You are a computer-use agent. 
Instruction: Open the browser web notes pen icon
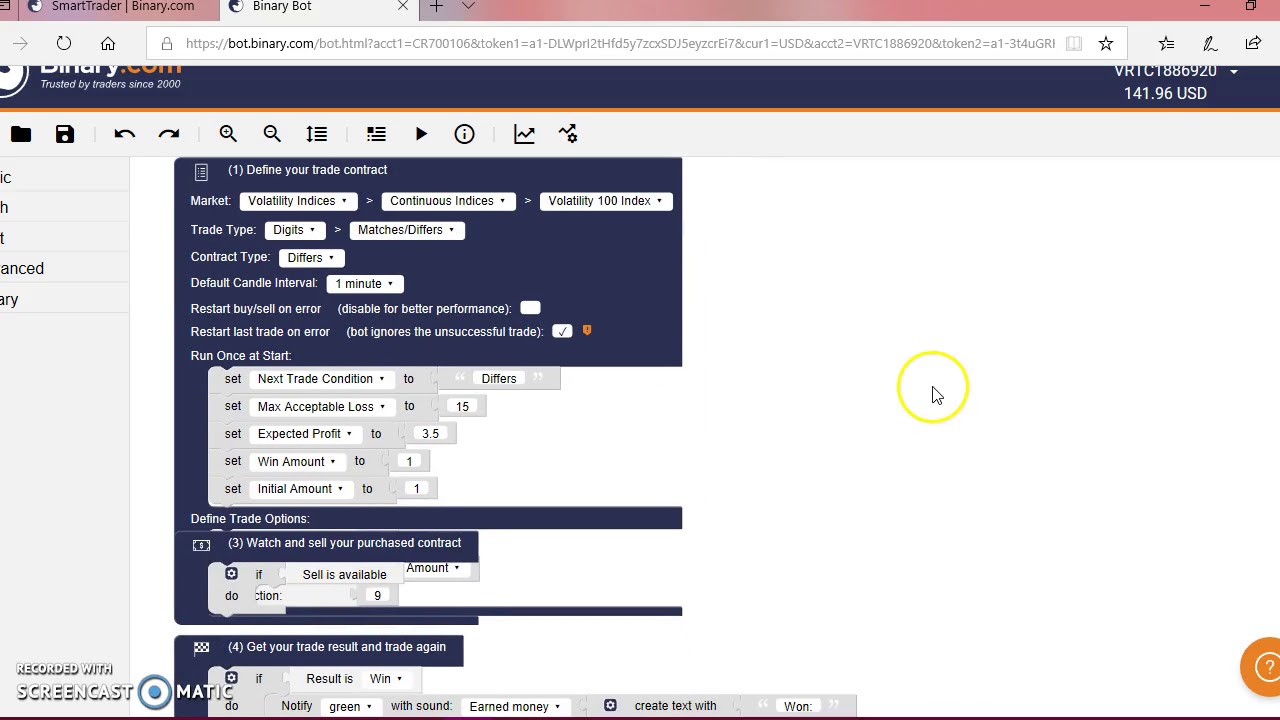[1209, 43]
